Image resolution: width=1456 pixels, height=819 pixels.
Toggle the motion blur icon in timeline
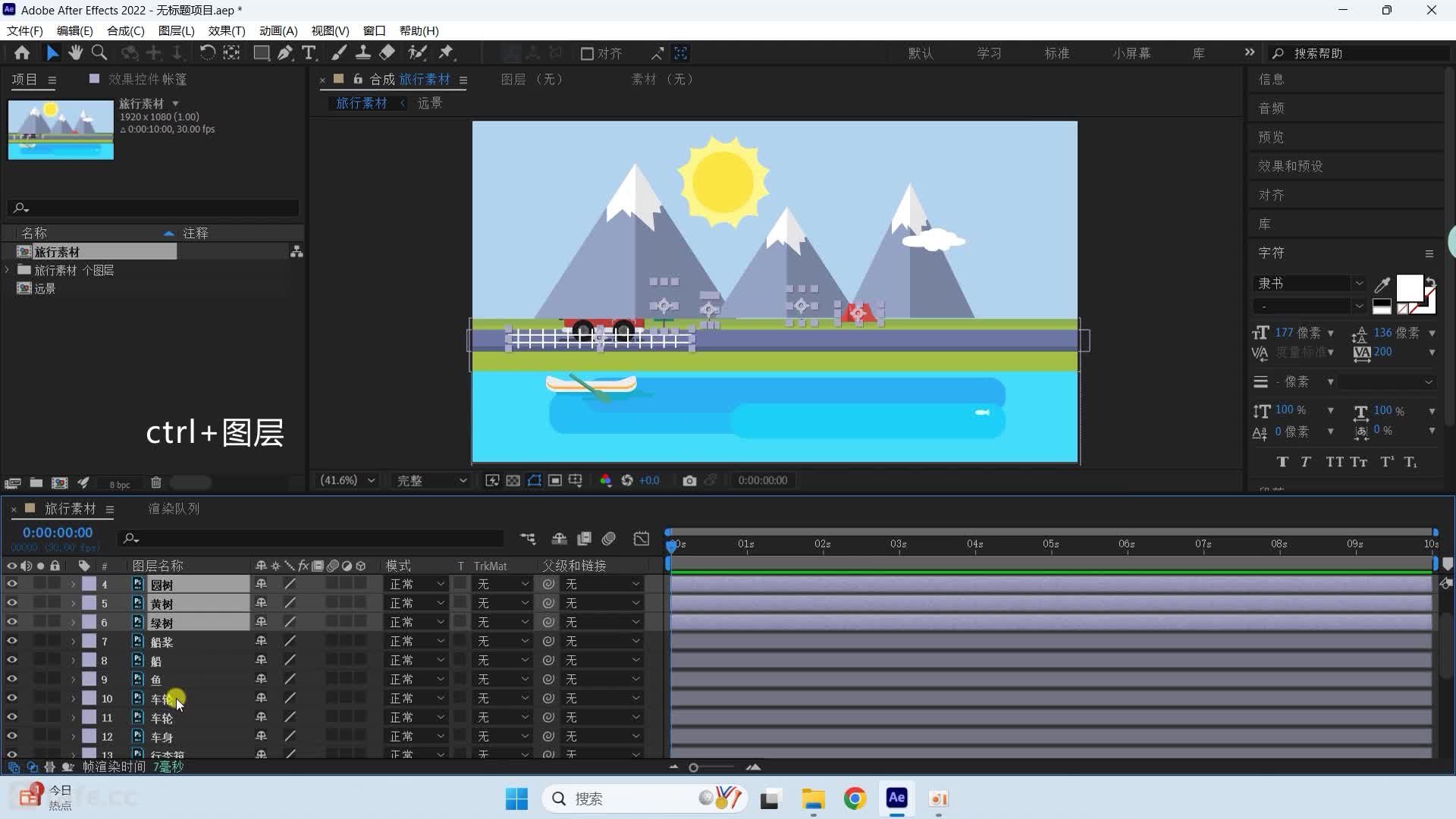tap(609, 539)
